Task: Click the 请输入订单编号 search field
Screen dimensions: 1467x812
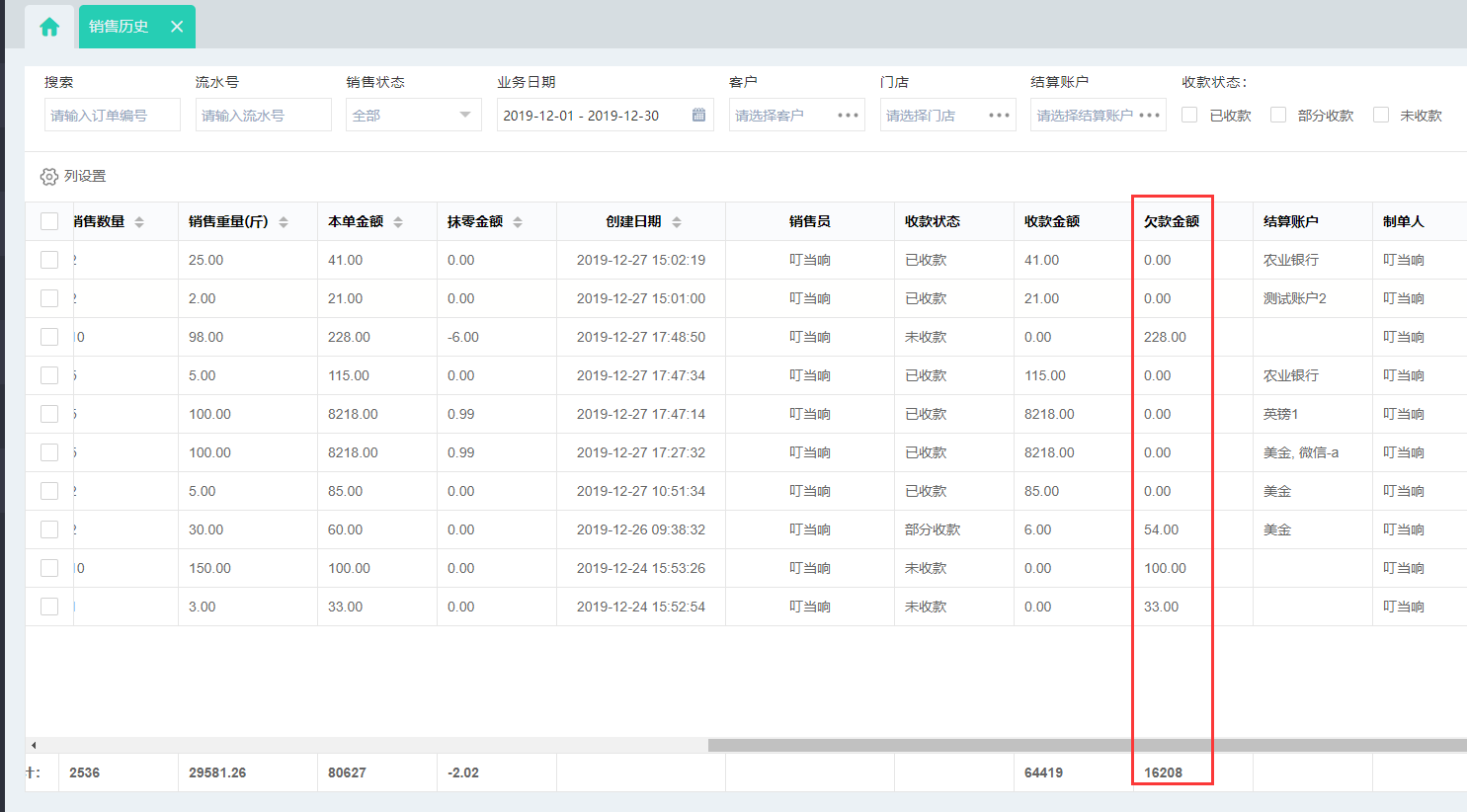Action: 112,116
